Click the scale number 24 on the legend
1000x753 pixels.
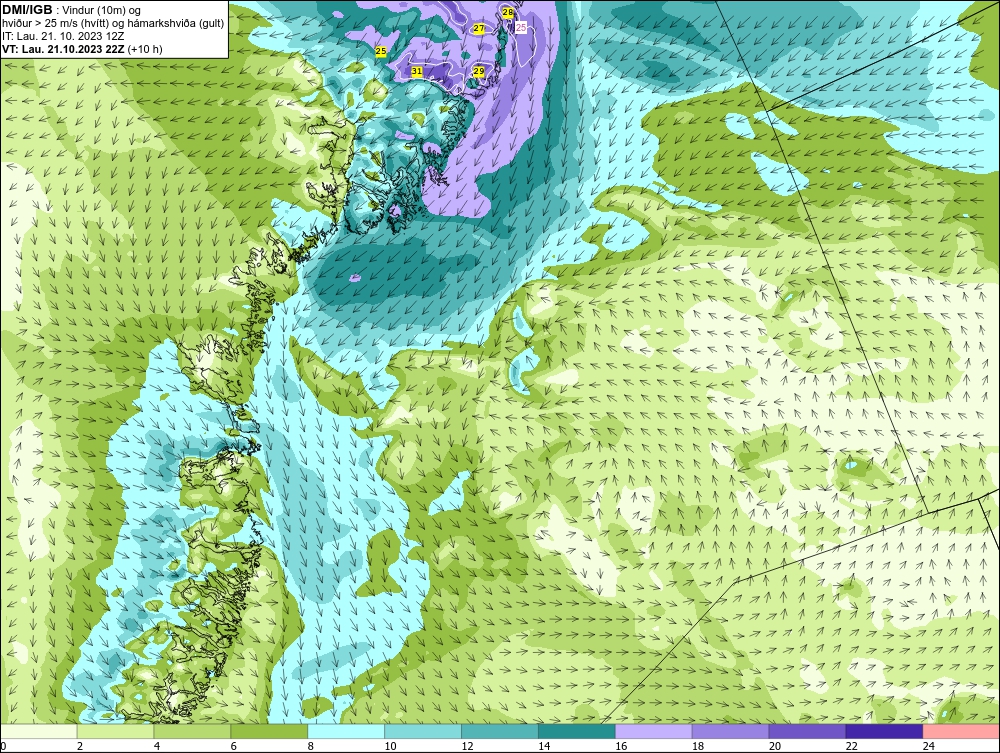pyautogui.click(x=929, y=746)
